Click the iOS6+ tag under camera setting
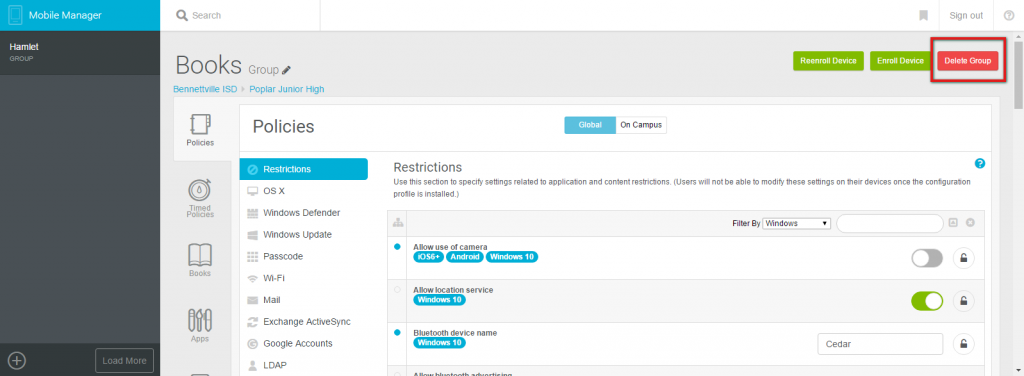Viewport: 1024px width, 376px height. pyautogui.click(x=428, y=257)
